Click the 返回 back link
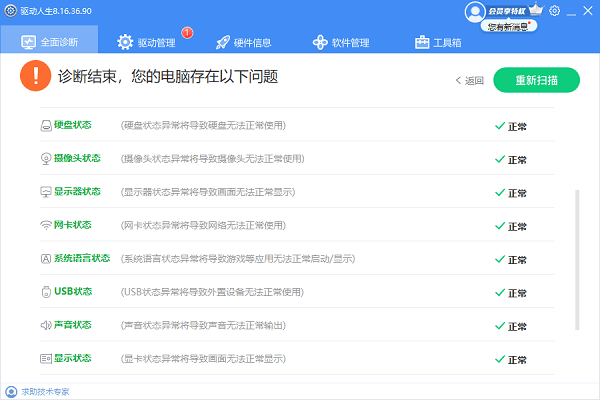Screen dimensions: 600x400 tap(470, 80)
